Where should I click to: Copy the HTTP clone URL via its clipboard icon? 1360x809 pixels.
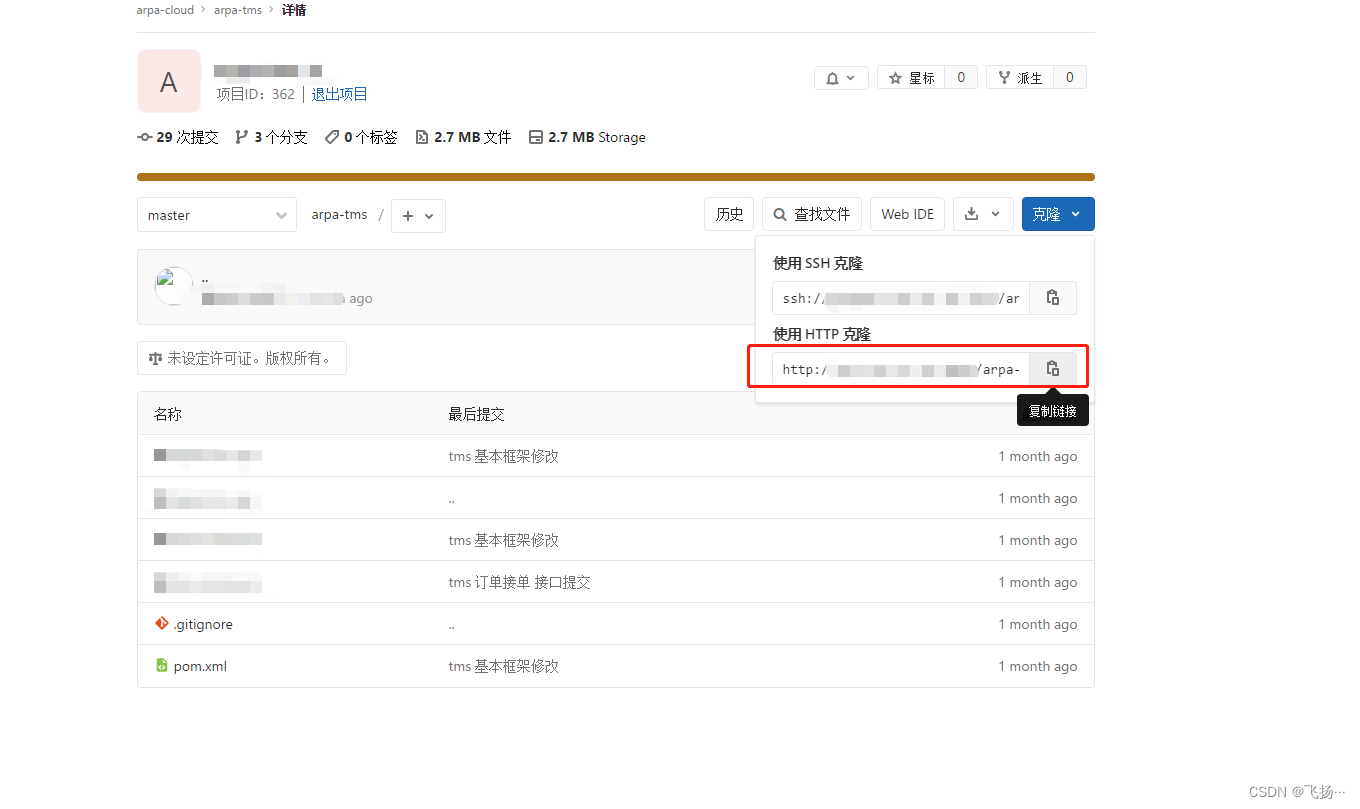point(1052,368)
